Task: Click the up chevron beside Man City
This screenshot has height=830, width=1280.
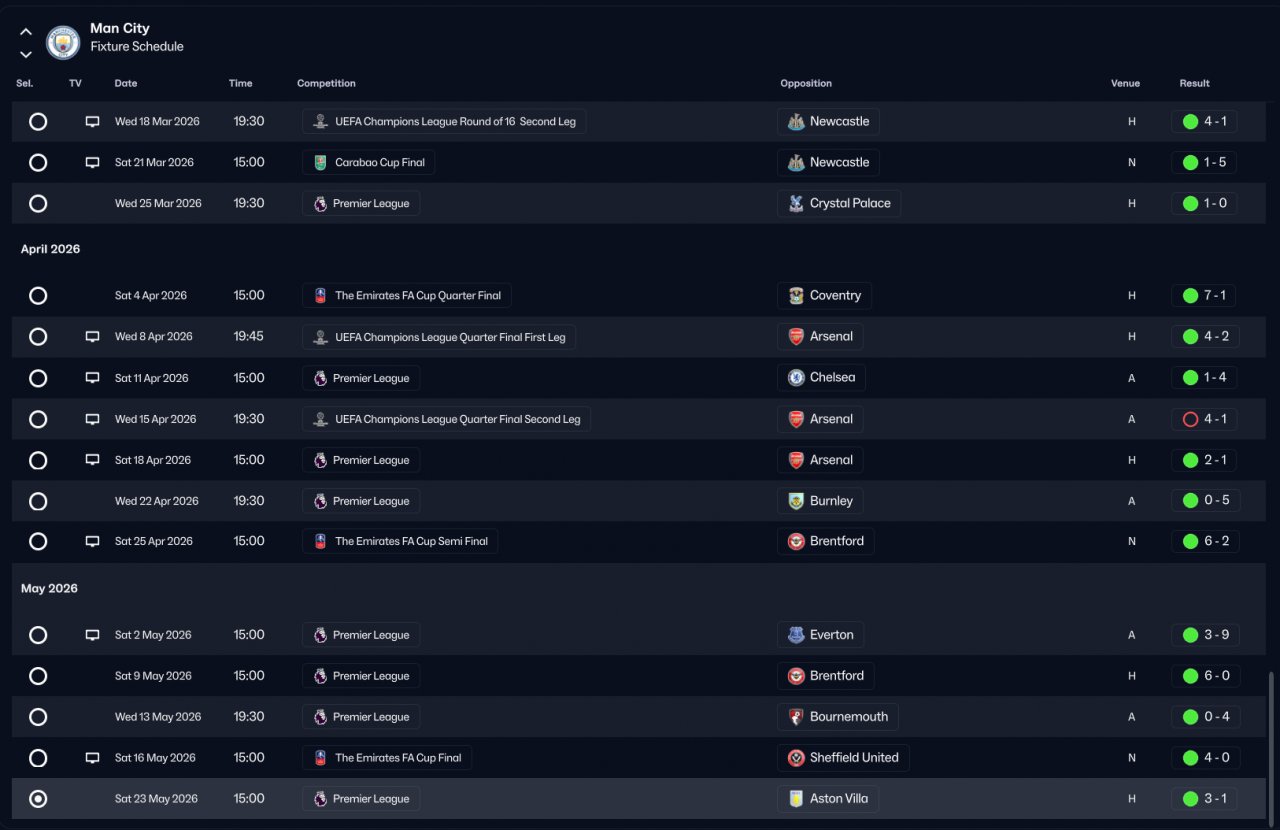Action: [26, 32]
